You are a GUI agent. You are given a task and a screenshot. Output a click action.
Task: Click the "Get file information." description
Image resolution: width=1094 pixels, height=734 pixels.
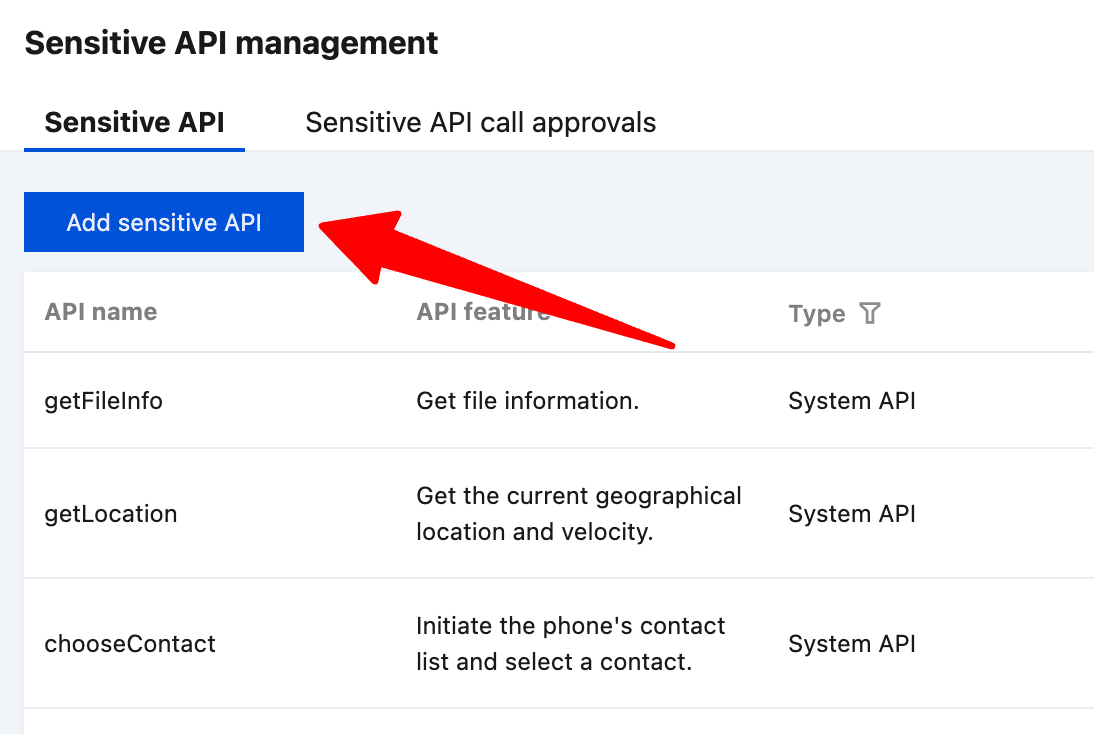tap(527, 401)
